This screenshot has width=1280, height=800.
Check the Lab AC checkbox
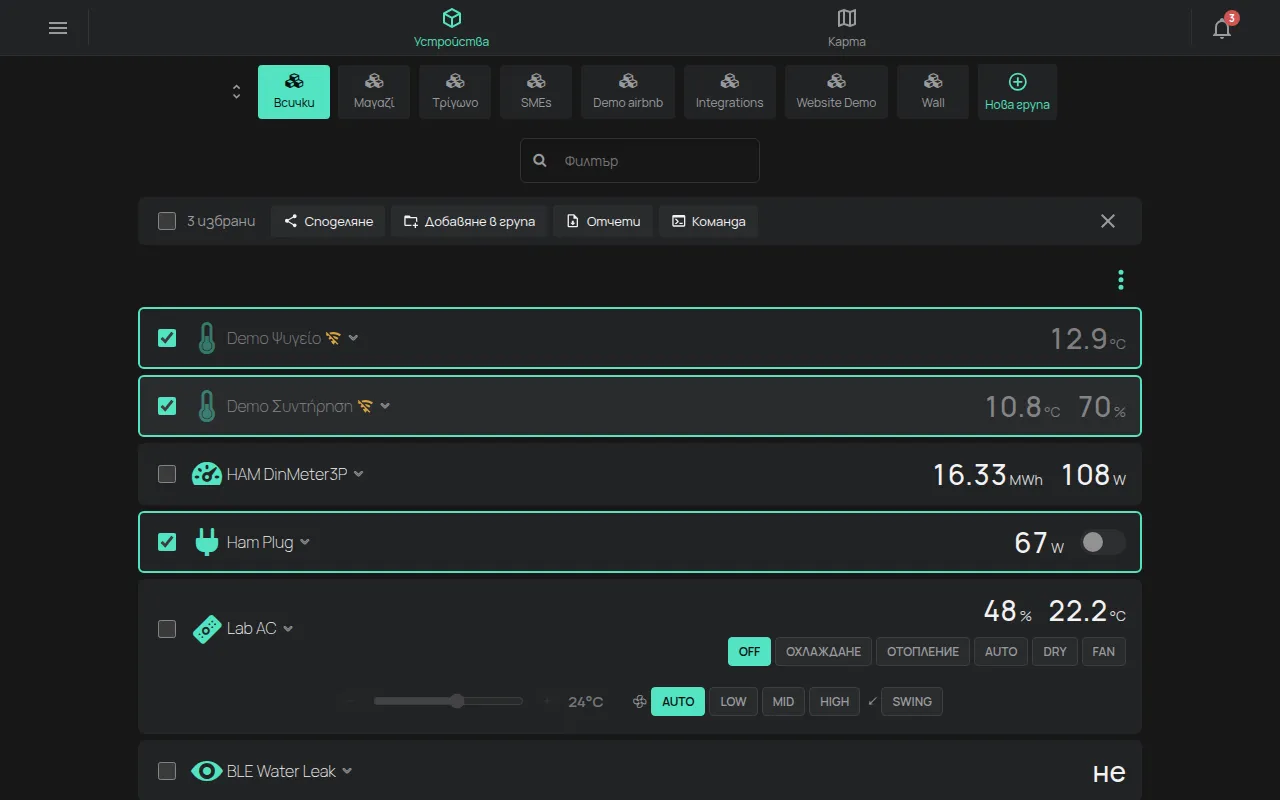[x=167, y=629]
